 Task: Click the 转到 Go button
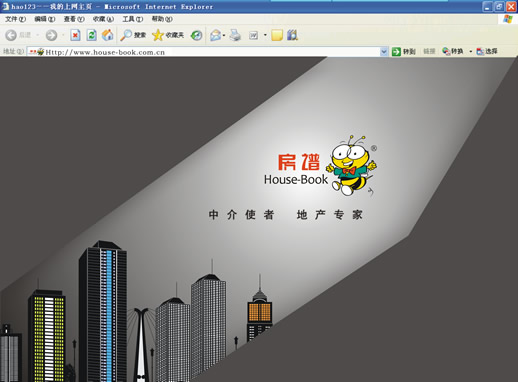click(x=403, y=51)
